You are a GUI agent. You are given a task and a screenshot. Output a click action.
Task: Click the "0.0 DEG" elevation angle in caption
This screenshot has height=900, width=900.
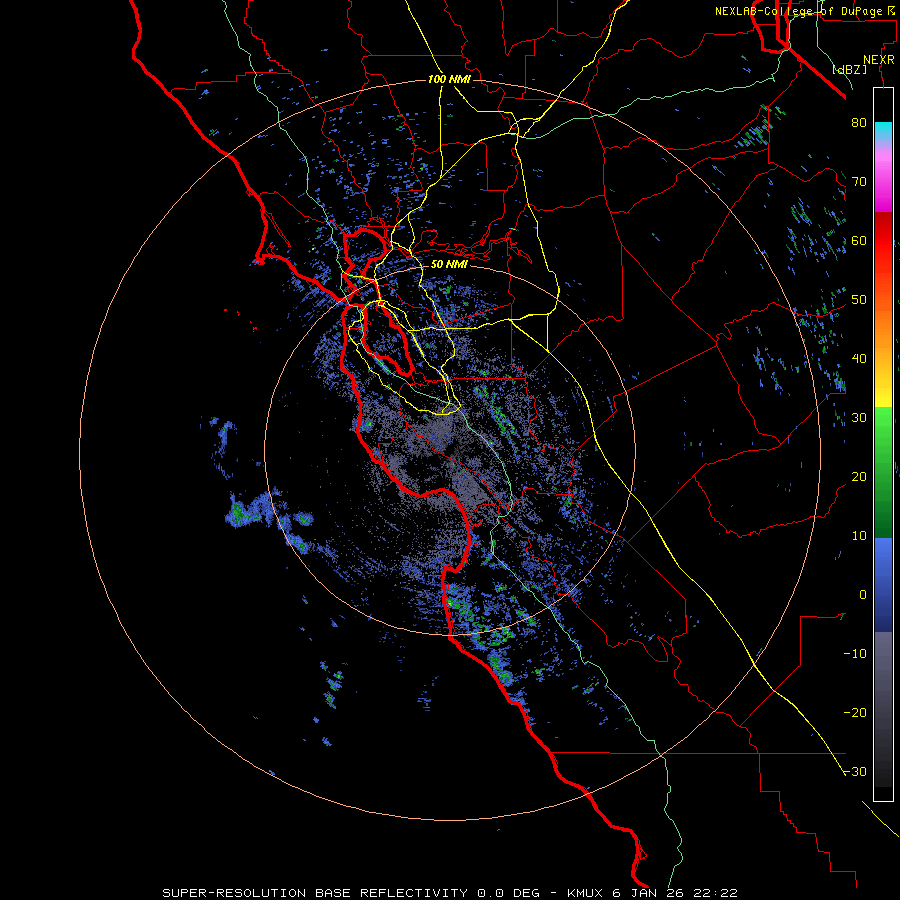(x=511, y=893)
